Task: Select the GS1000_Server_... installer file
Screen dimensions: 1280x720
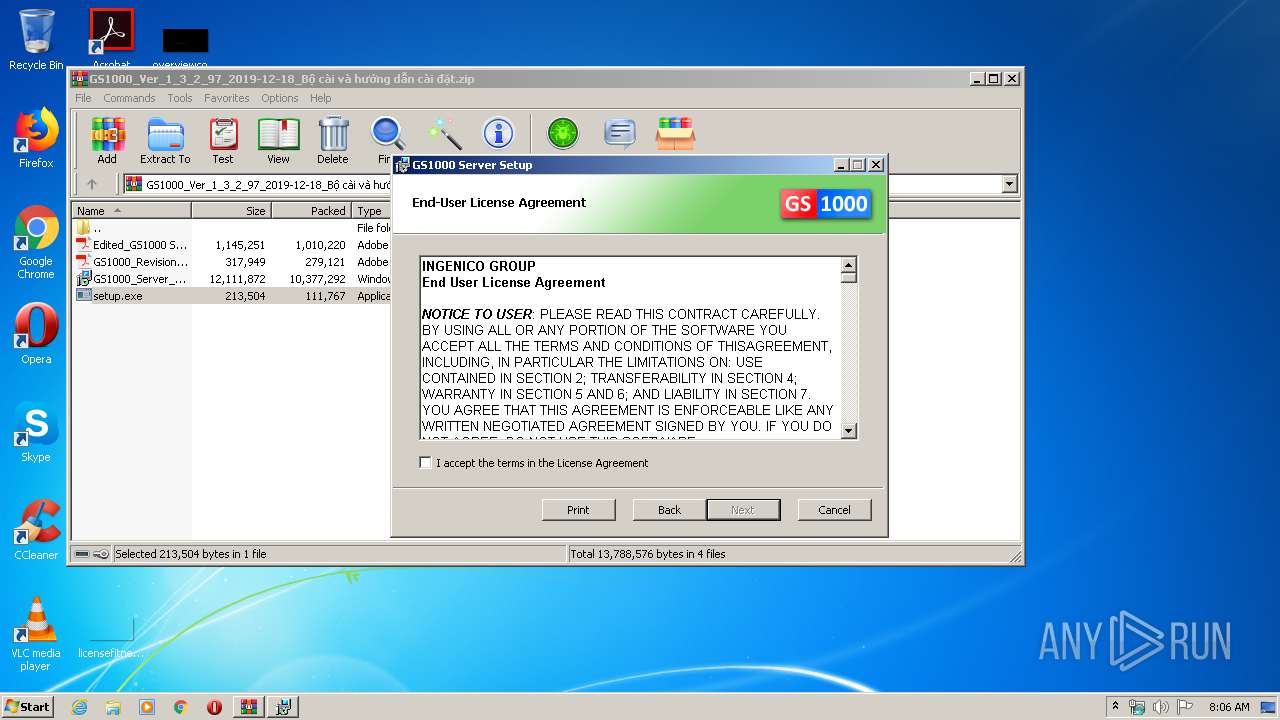Action: (x=232, y=279)
